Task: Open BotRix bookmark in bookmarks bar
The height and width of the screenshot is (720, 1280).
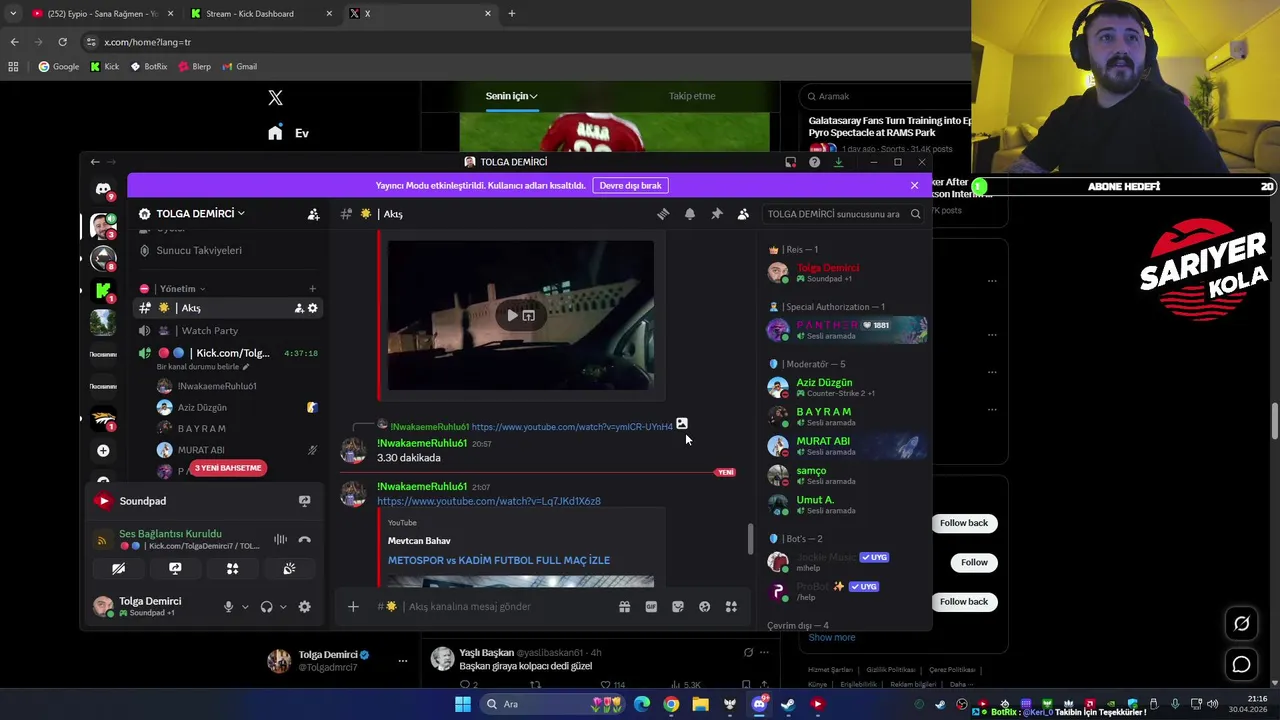Action: tap(149, 67)
